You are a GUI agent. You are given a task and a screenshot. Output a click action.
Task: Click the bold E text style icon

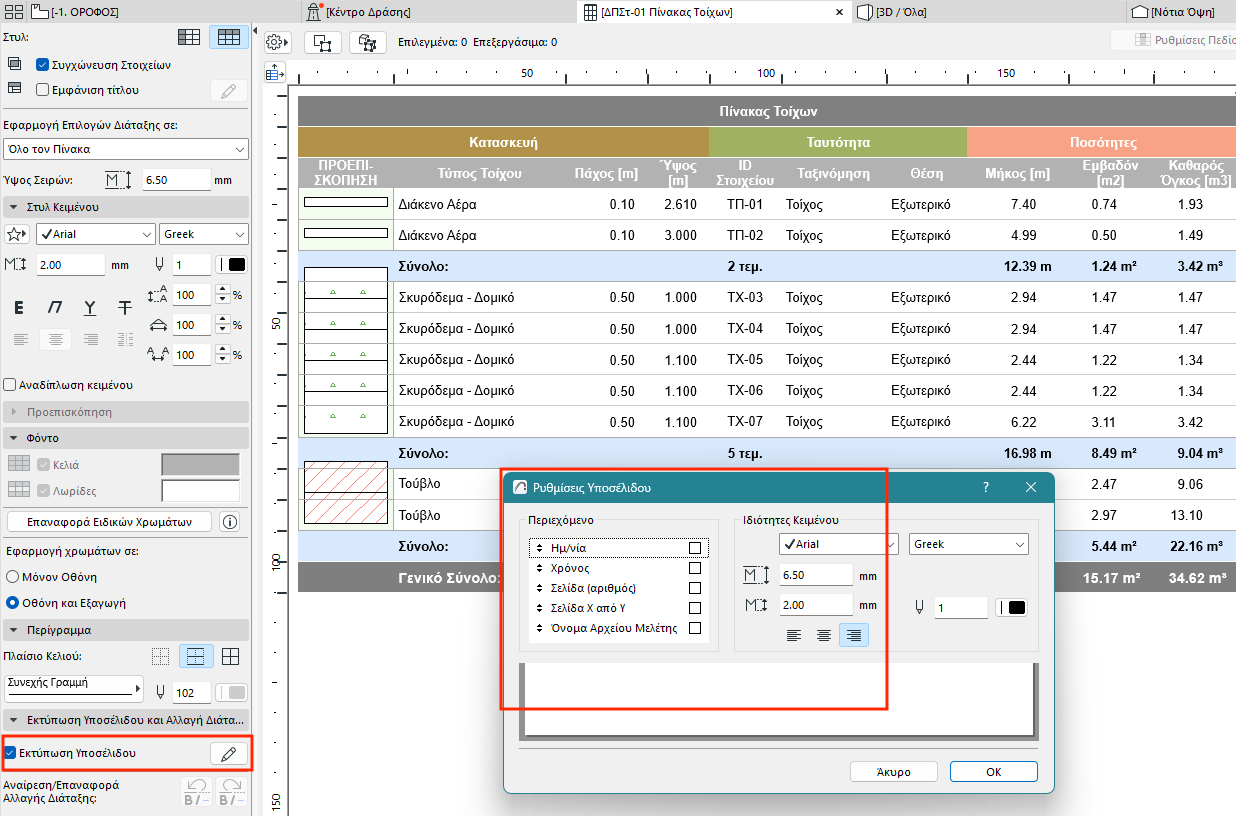19,307
